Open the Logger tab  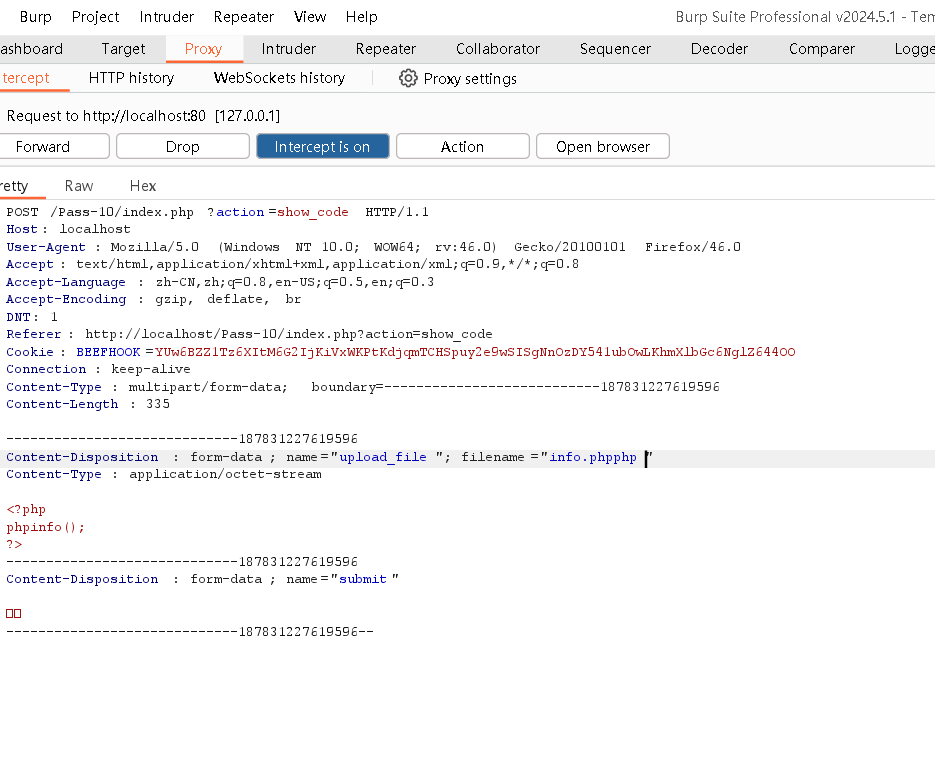coord(914,49)
